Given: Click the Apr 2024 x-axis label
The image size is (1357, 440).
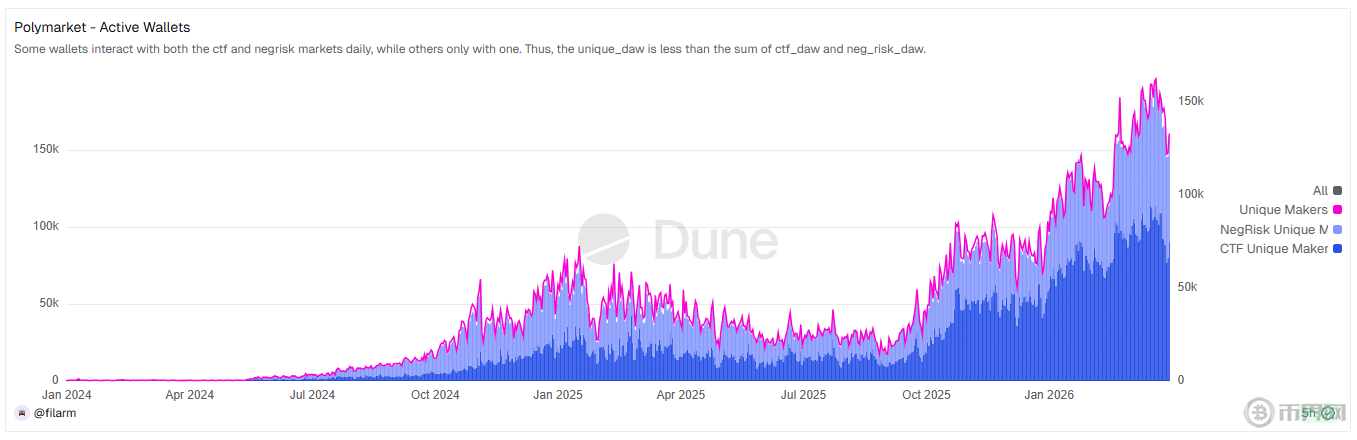Looking at the screenshot, I should (x=189, y=395).
